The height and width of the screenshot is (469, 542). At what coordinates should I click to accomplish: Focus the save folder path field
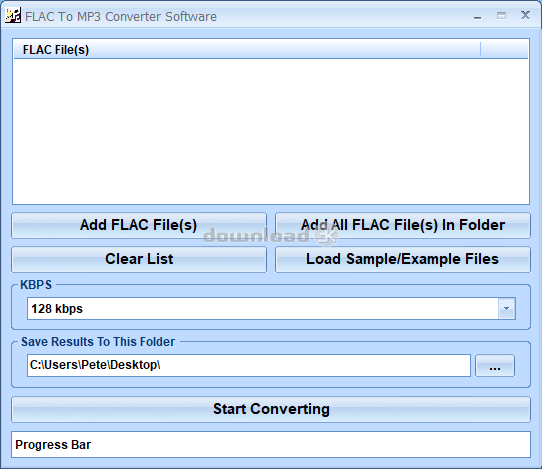pos(249,365)
